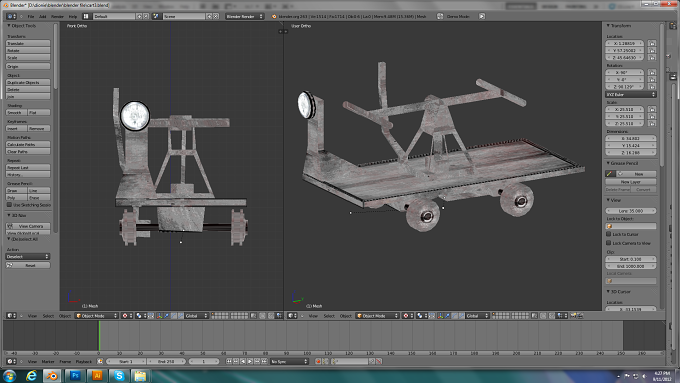
Task: Enable Lock to Cursor checkbox
Action: click(x=608, y=234)
